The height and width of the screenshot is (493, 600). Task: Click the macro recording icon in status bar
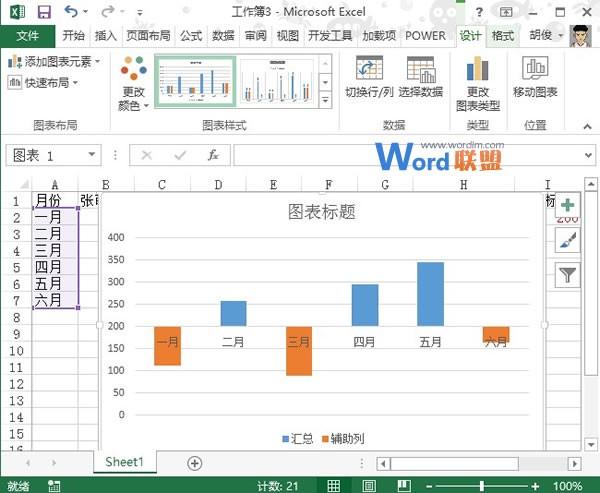pos(54,485)
